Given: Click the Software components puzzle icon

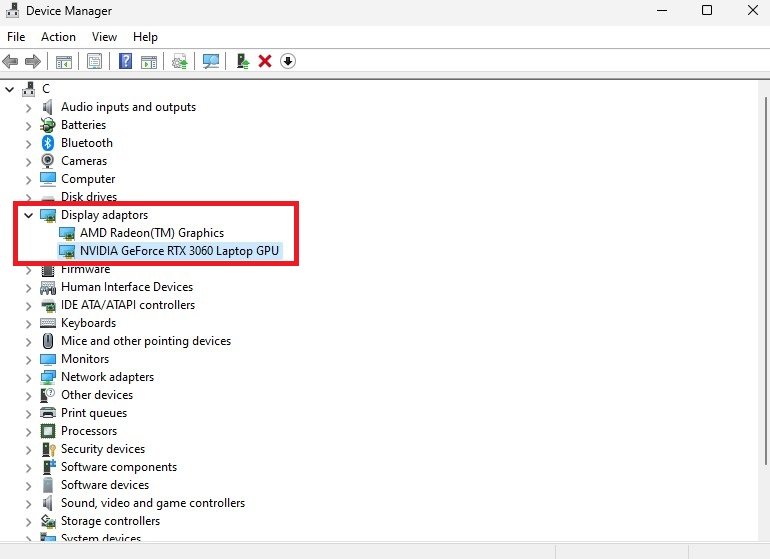Looking at the screenshot, I should coord(49,467).
